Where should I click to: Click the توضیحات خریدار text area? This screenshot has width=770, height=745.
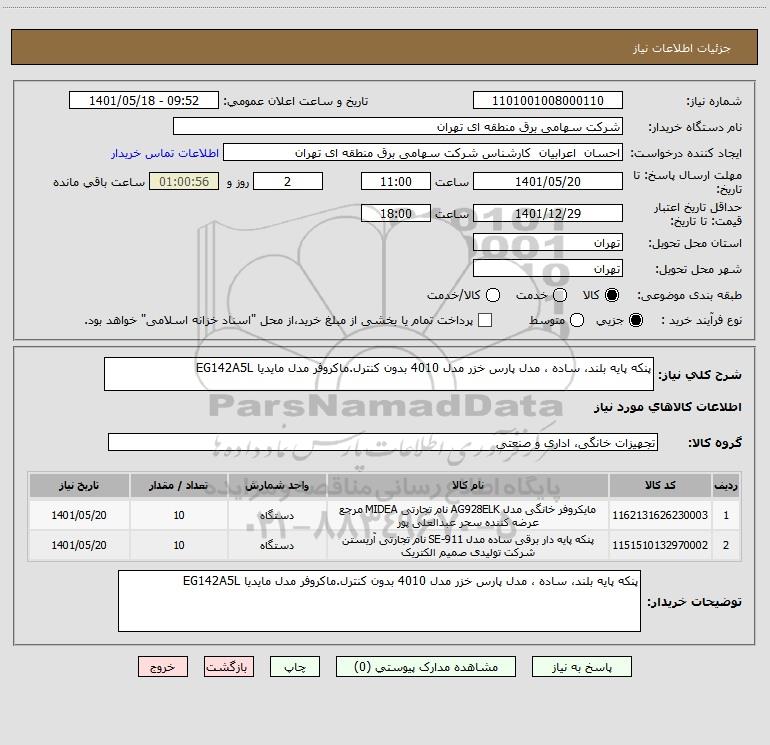tap(379, 601)
